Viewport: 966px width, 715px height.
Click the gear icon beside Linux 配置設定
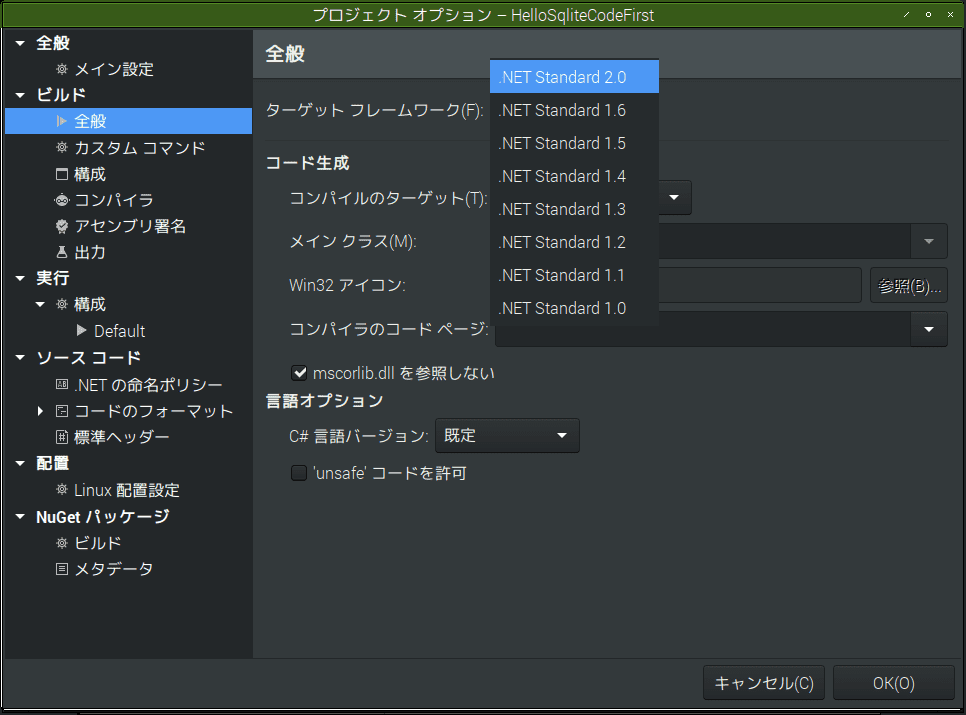pos(62,490)
